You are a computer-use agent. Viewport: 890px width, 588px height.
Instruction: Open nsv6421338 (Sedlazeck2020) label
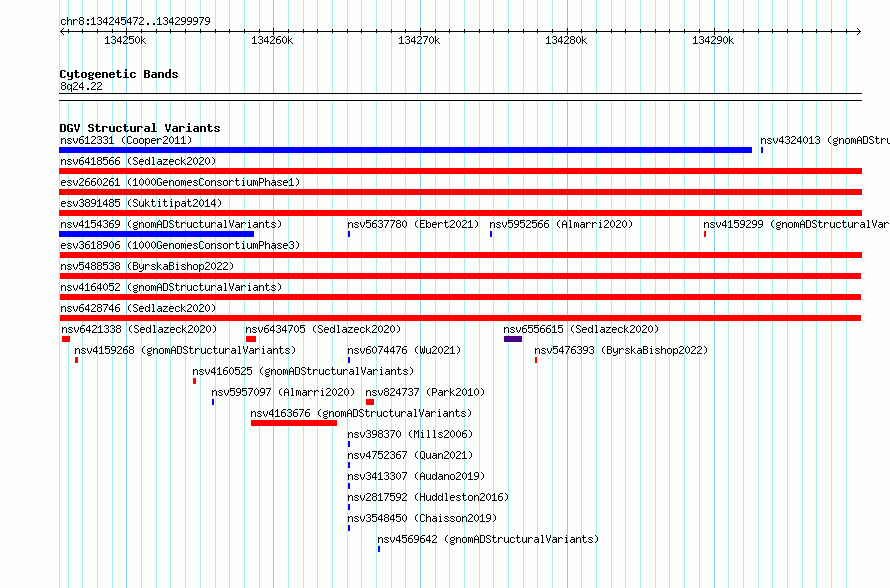pyautogui.click(x=139, y=329)
